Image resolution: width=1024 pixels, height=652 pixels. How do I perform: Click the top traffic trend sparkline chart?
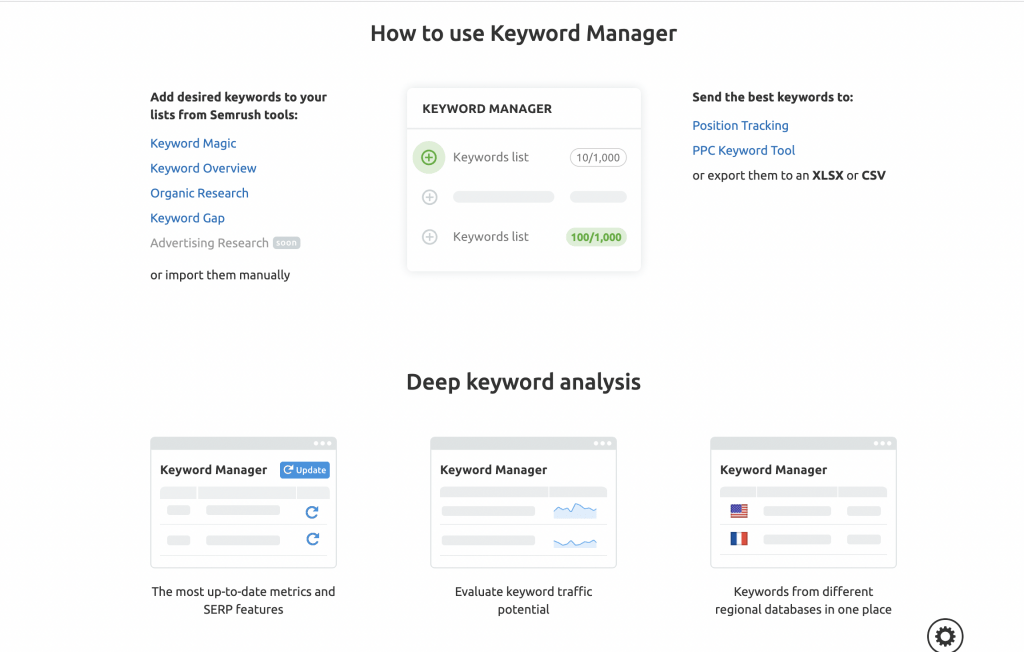575,511
